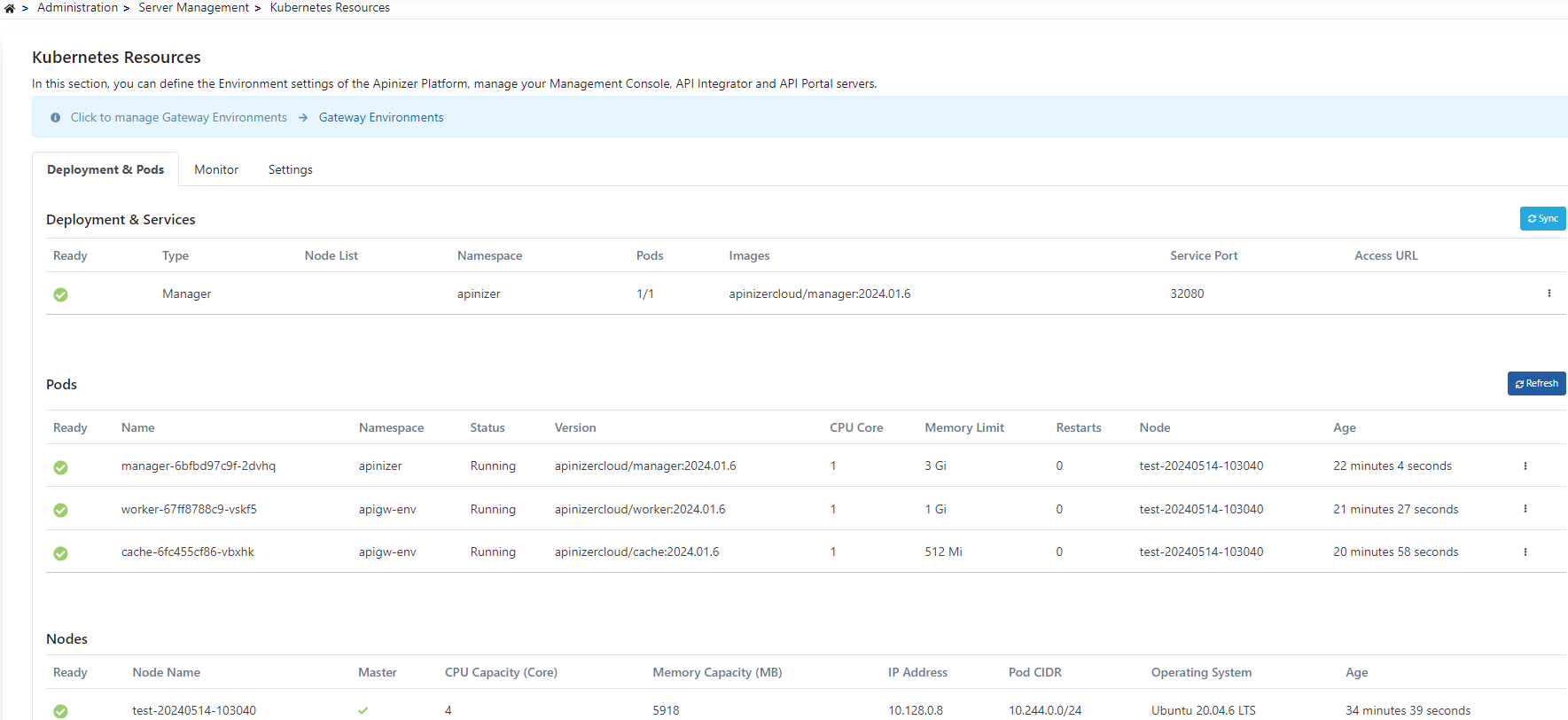Click green ready icon for Manager deployment
The height and width of the screenshot is (720, 1568).
point(60,294)
